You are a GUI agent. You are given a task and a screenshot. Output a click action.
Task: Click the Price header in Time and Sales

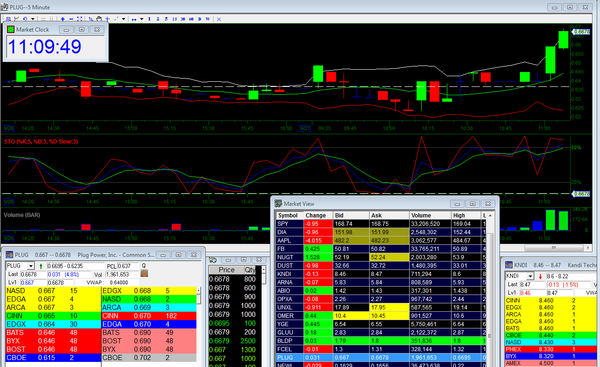(226, 269)
